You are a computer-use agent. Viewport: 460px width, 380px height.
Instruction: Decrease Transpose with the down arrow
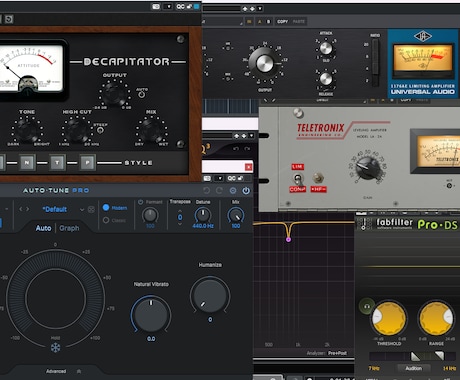tap(180, 224)
